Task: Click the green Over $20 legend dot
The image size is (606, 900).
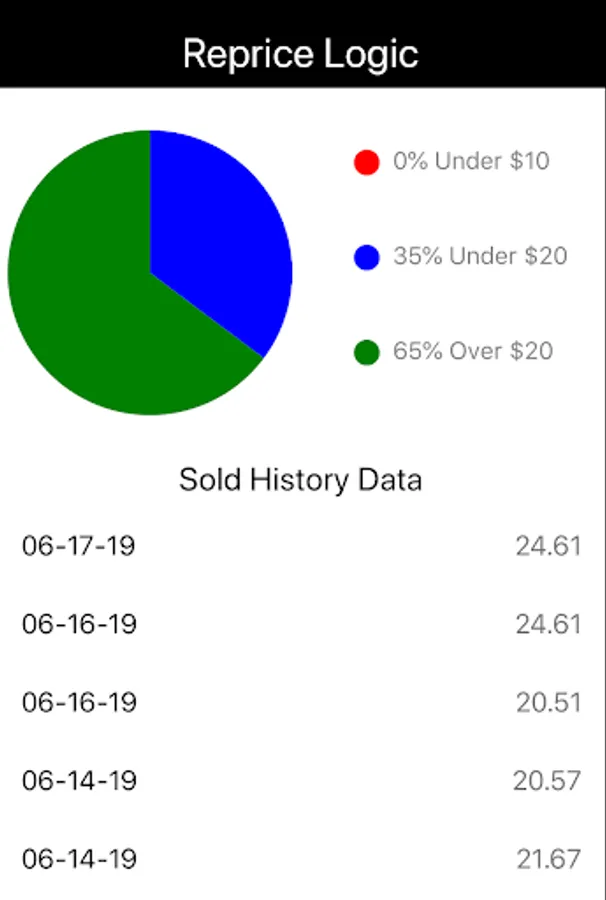Action: click(x=367, y=352)
